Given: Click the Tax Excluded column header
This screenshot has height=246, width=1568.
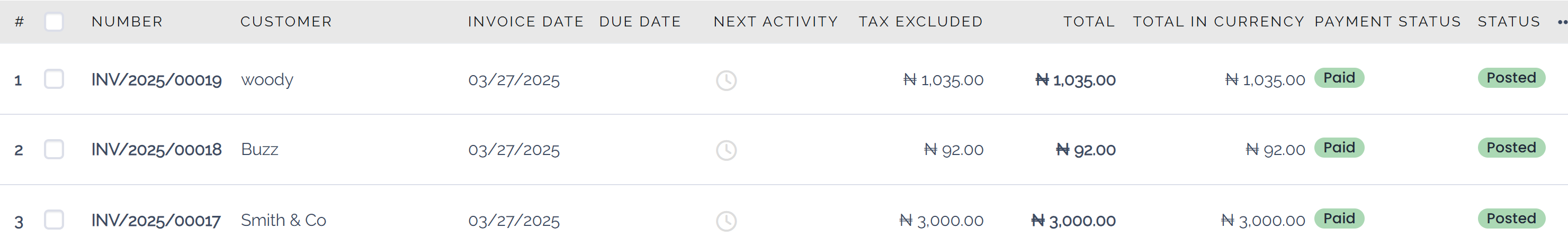Looking at the screenshot, I should pos(920,22).
